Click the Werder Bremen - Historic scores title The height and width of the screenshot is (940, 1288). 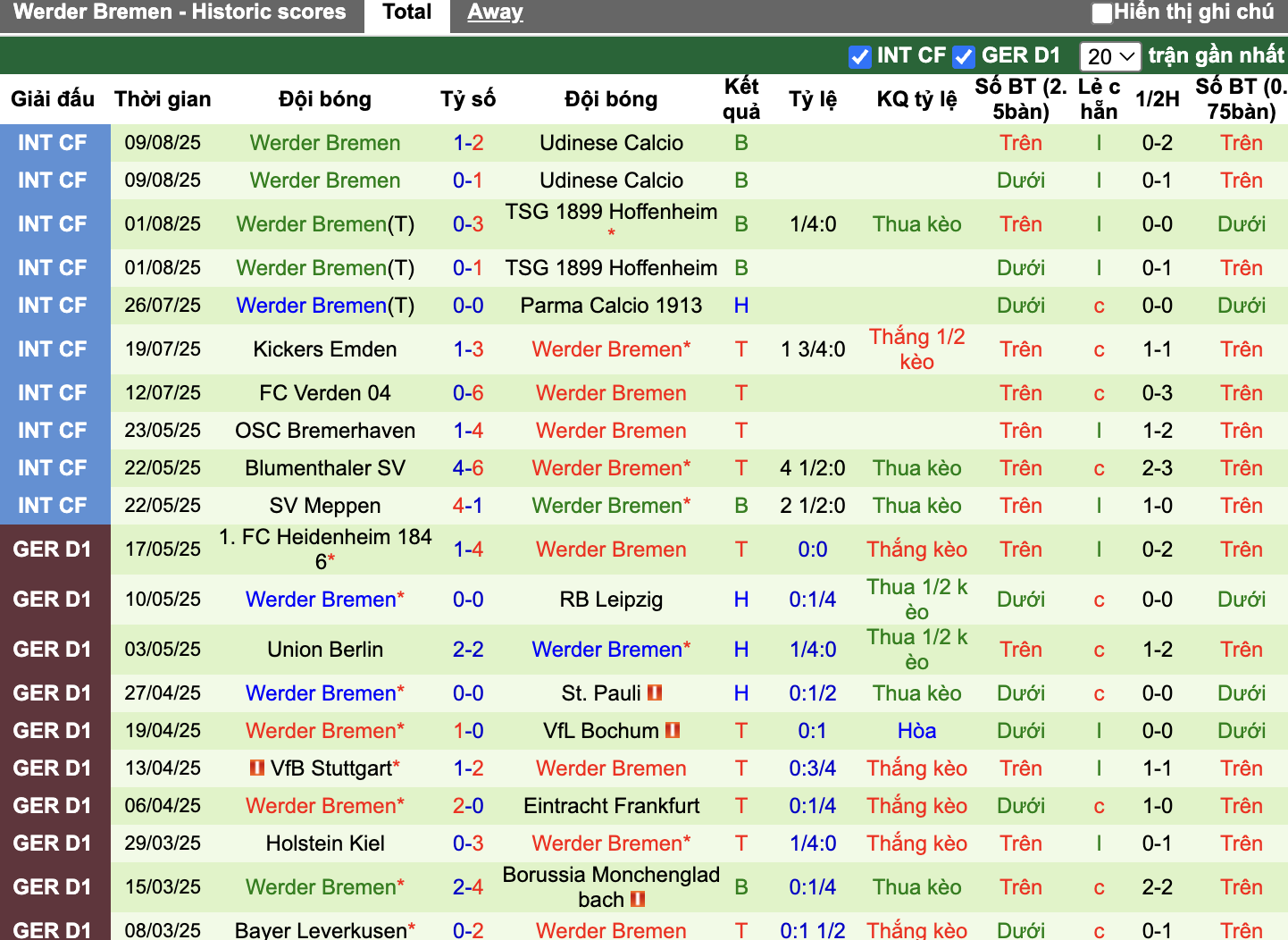pyautogui.click(x=180, y=13)
